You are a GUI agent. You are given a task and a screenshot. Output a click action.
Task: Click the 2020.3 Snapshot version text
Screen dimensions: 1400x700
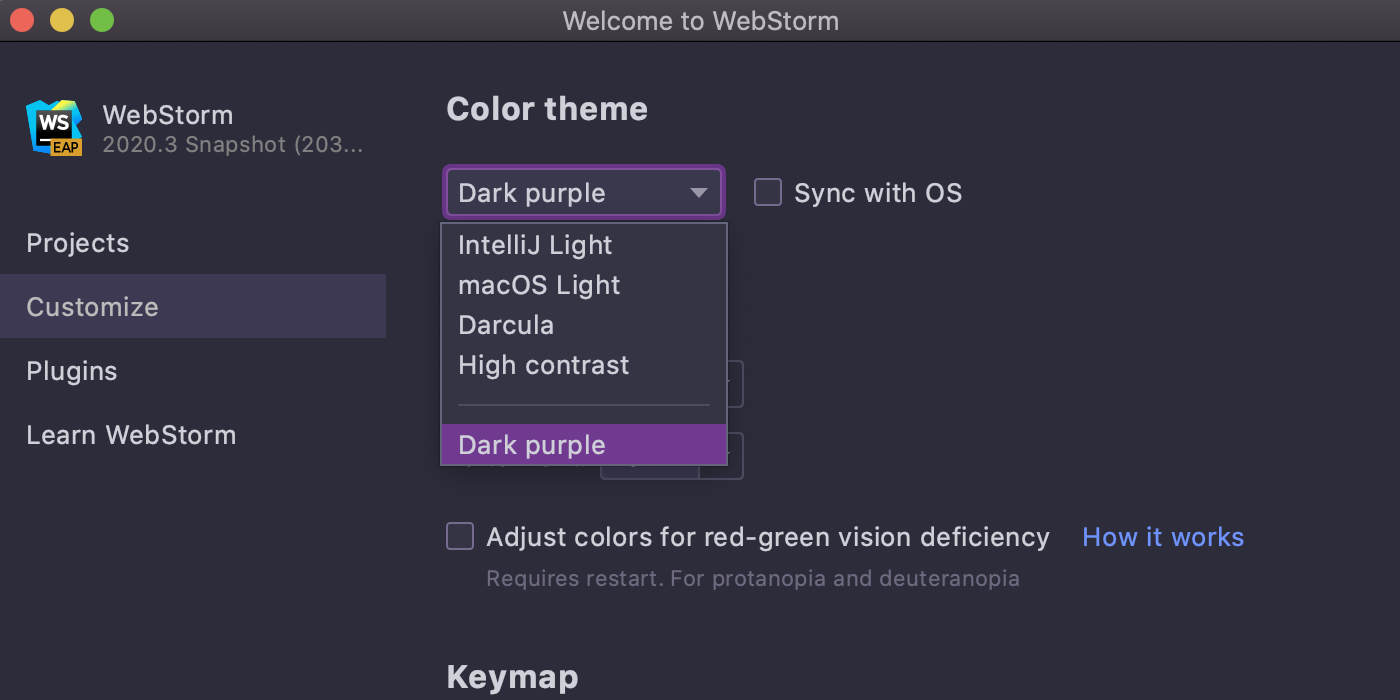232,144
